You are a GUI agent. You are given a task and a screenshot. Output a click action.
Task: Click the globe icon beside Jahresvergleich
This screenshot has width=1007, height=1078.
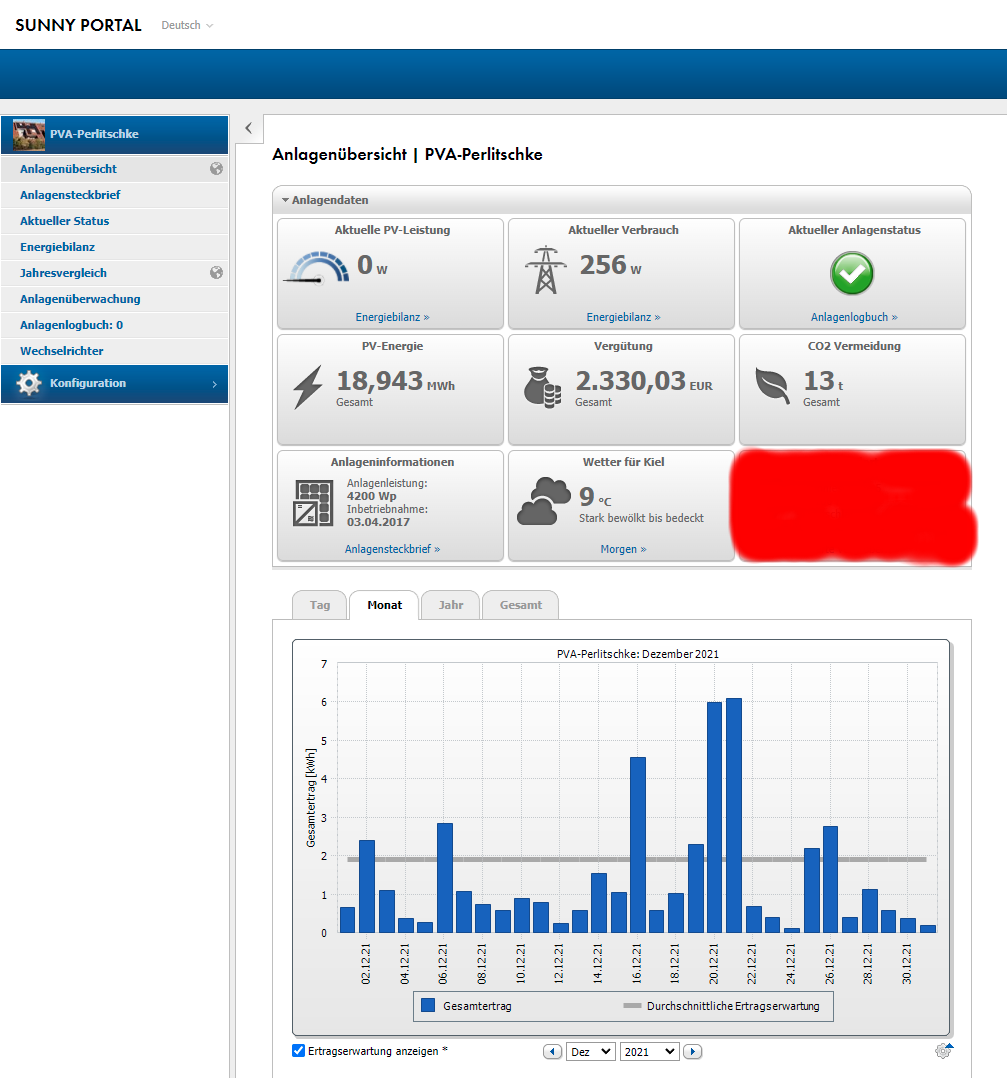tap(217, 273)
